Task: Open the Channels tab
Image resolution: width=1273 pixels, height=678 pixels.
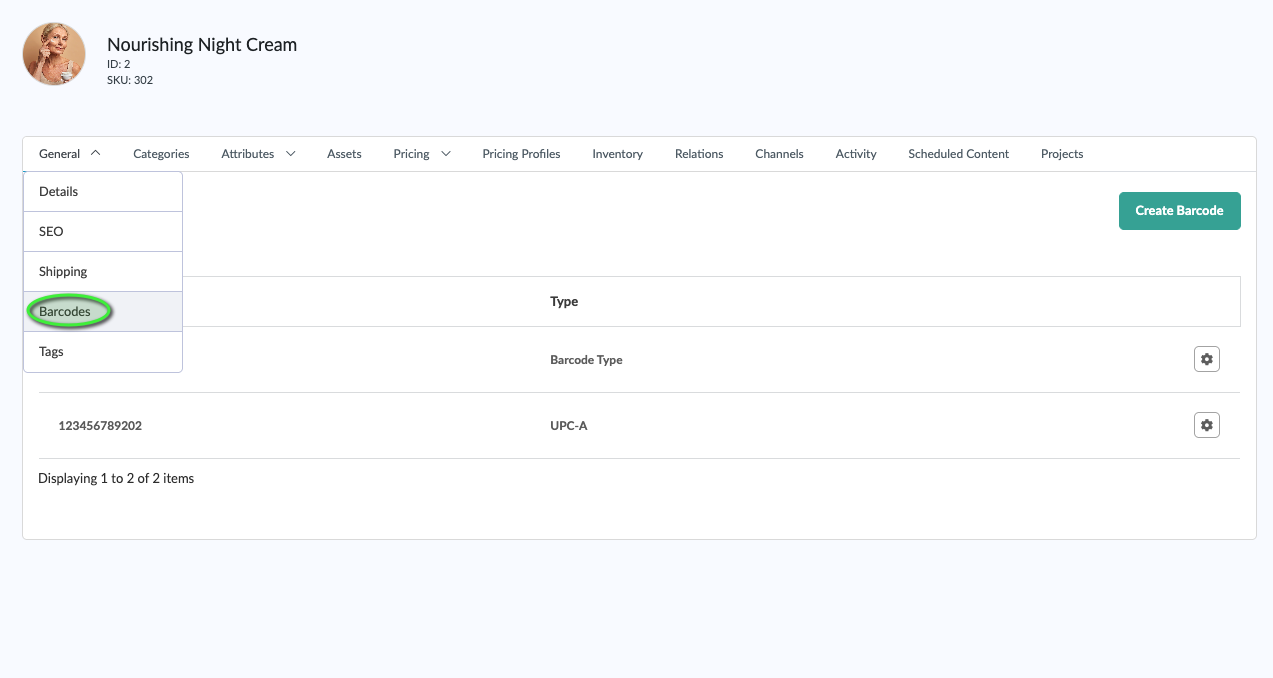Action: click(779, 154)
